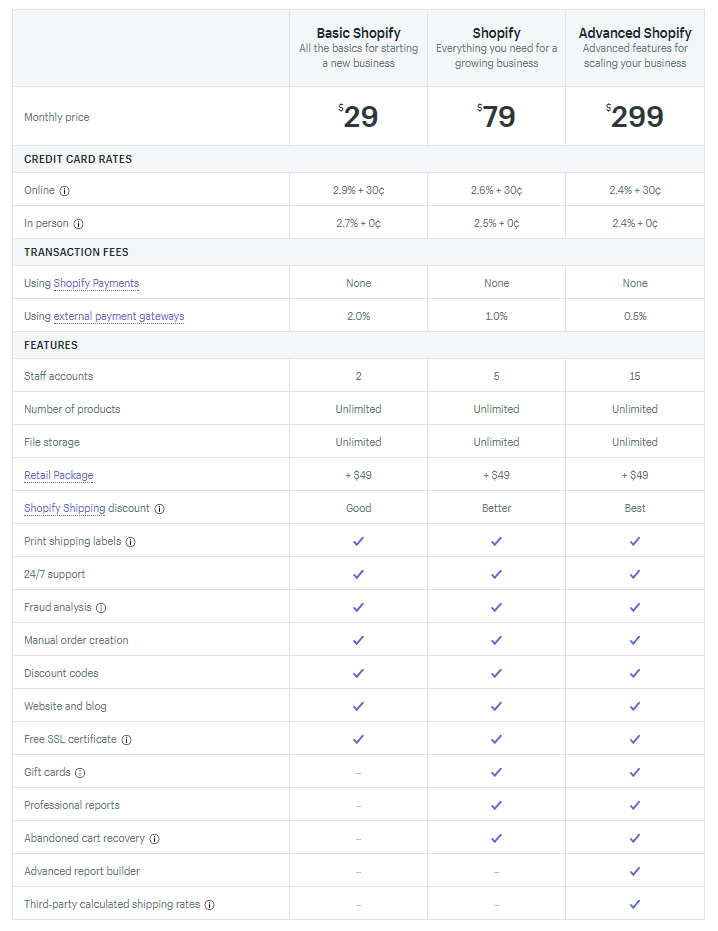The image size is (718, 931).
Task: Open the external payment gateways link
Action: (x=119, y=316)
